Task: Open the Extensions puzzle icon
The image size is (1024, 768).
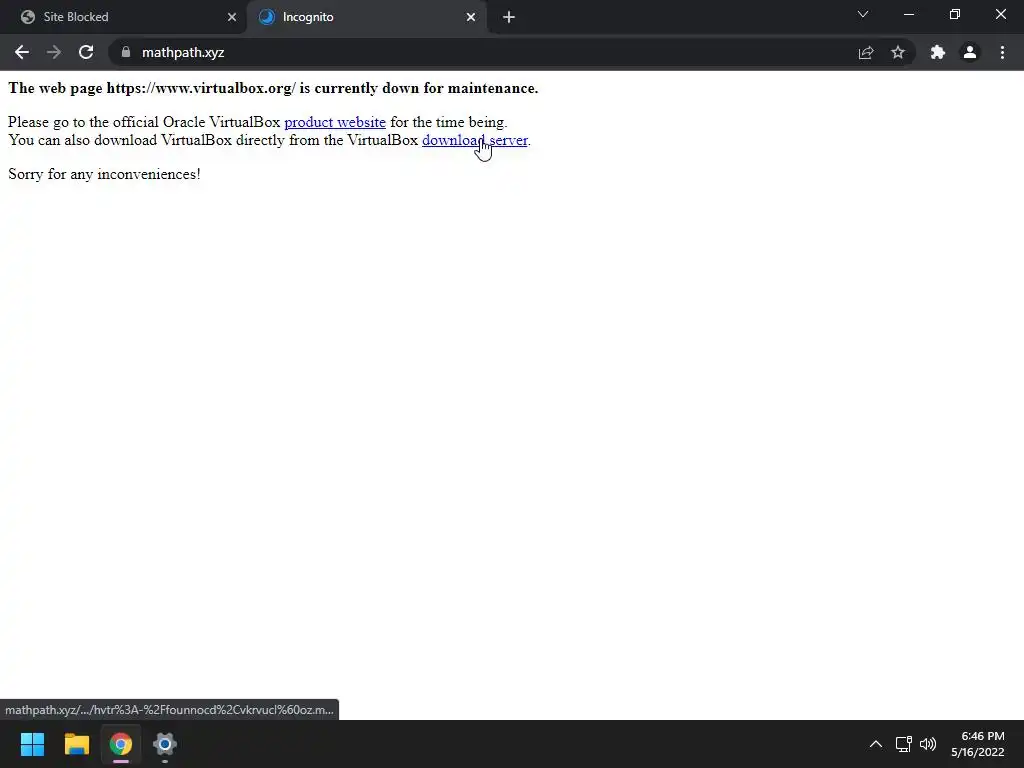Action: coord(938,52)
